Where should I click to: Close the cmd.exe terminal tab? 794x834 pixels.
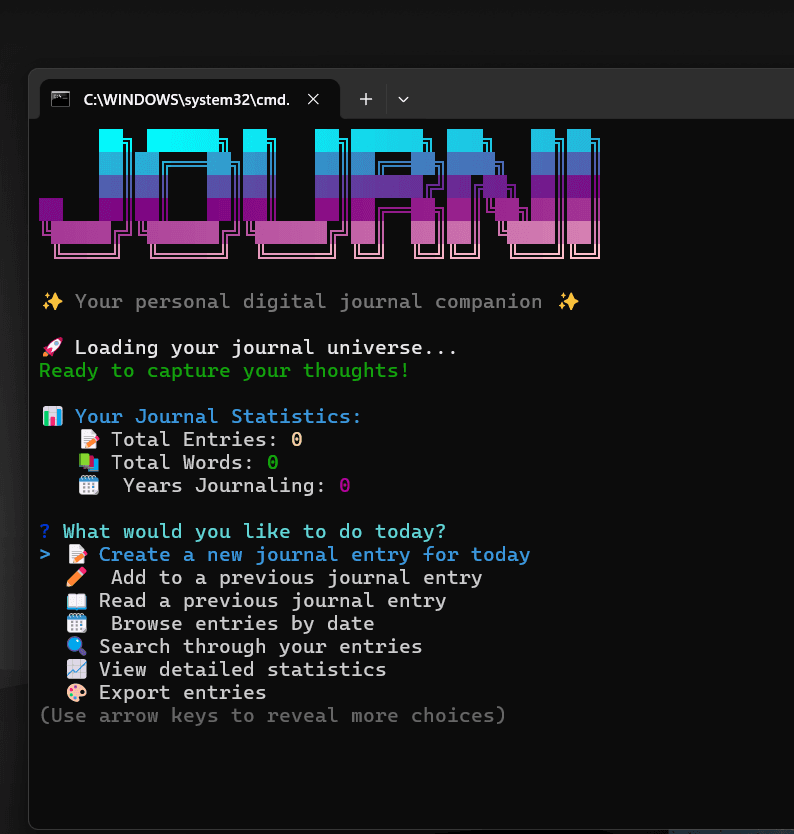coord(313,99)
